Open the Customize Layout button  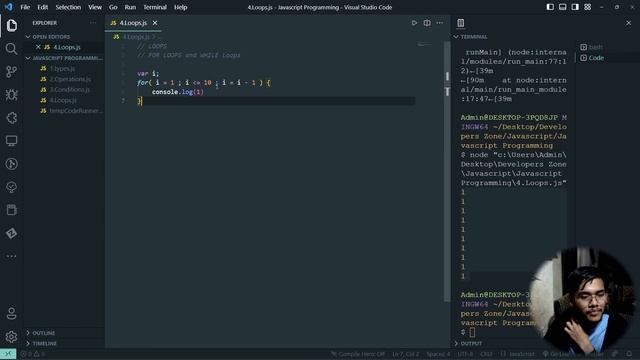[x=587, y=7]
